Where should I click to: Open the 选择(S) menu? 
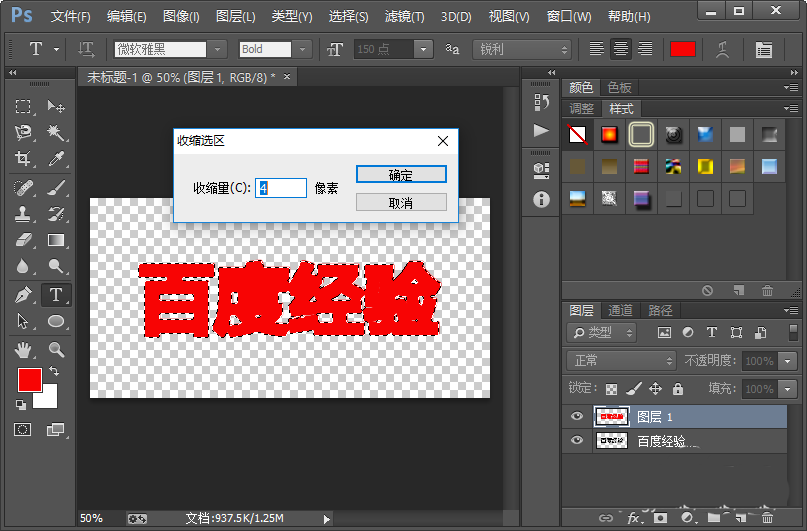pyautogui.click(x=348, y=16)
